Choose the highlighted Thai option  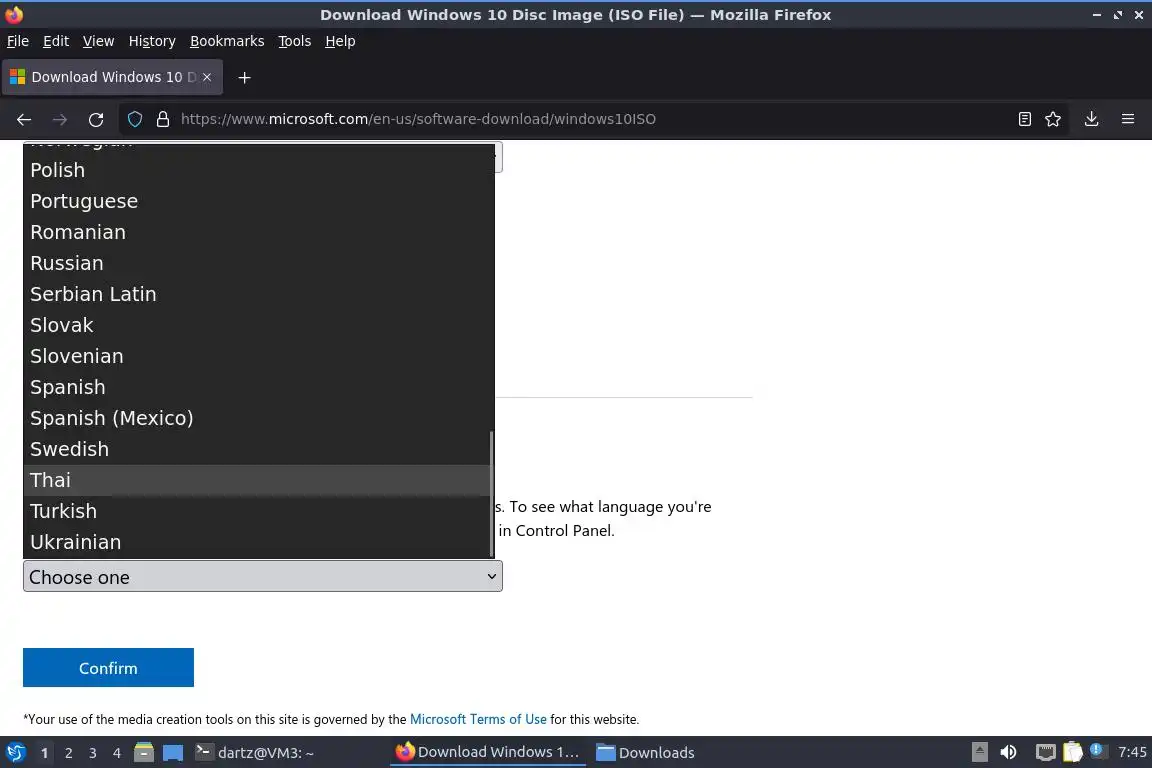tap(258, 480)
